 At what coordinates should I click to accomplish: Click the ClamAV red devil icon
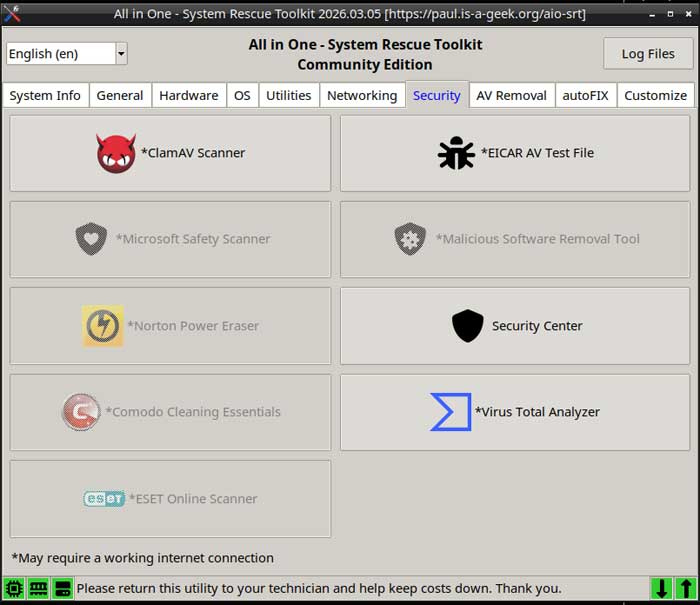(116, 153)
